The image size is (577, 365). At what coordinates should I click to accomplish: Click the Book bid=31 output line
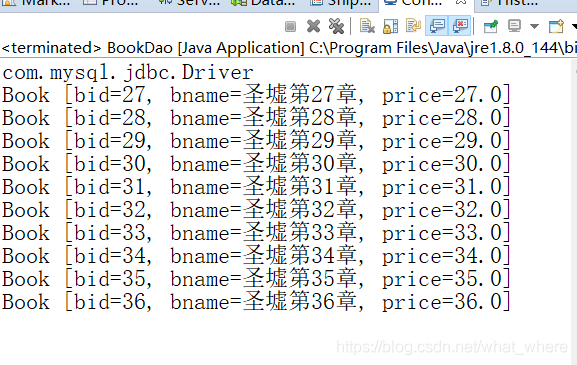(x=256, y=187)
